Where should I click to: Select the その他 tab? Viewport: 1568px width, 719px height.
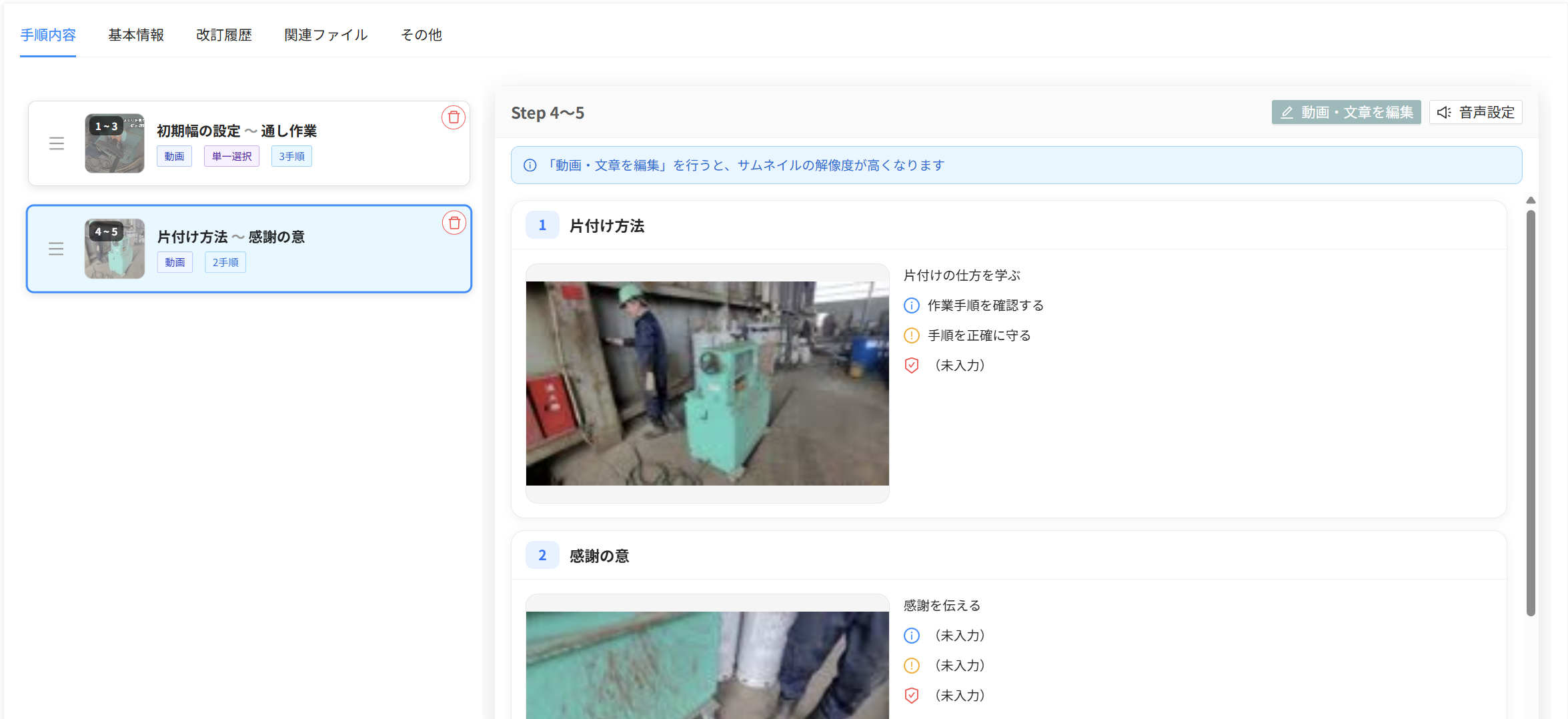point(421,35)
